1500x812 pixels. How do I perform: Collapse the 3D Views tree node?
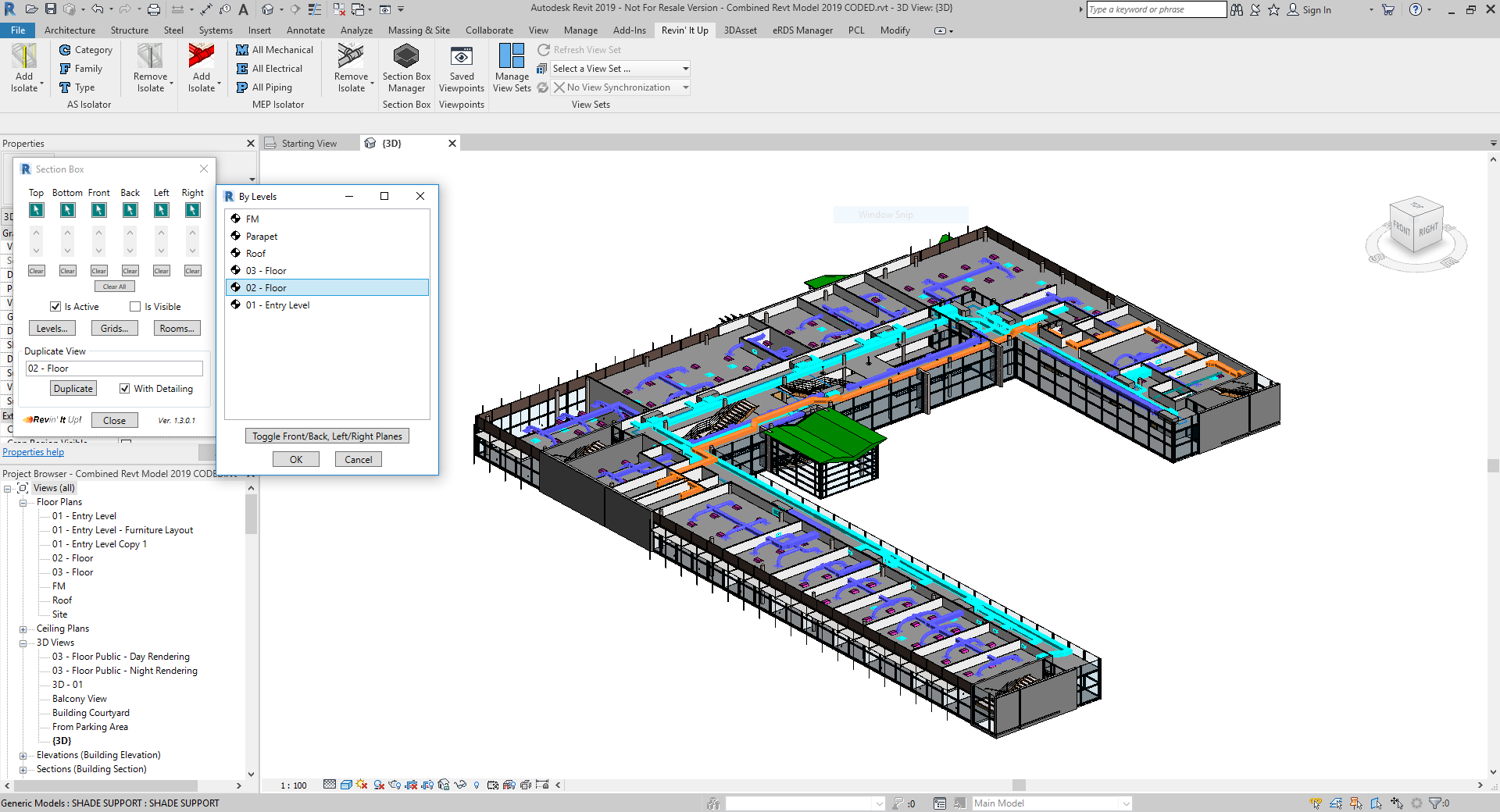click(23, 643)
